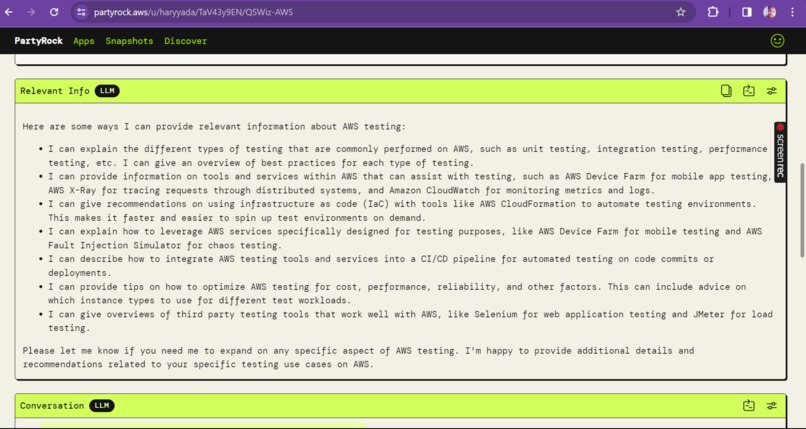Click the Conversation widget title
The image size is (806, 429).
(x=52, y=405)
